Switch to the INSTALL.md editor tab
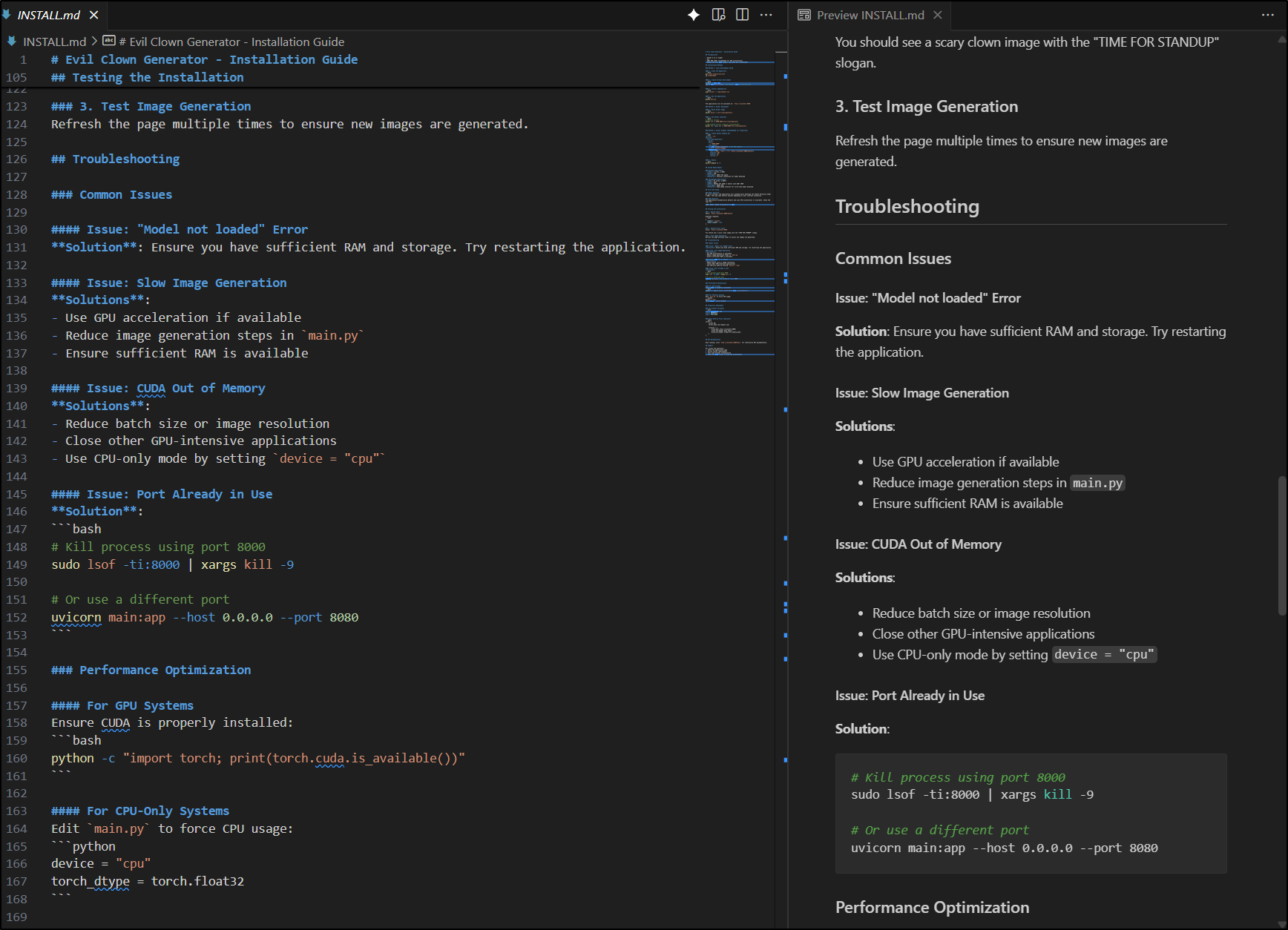Screen dimensions: 1288x930 (x=48, y=15)
